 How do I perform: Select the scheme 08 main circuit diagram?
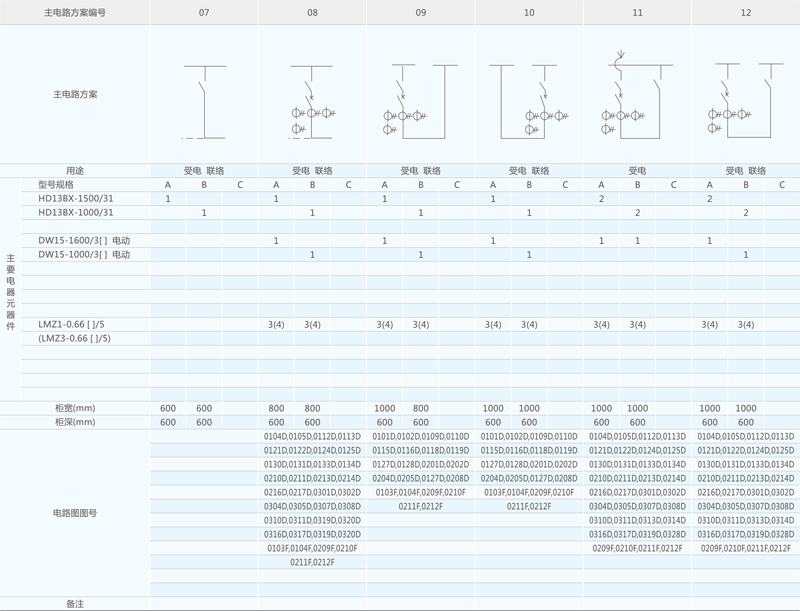[312, 101]
